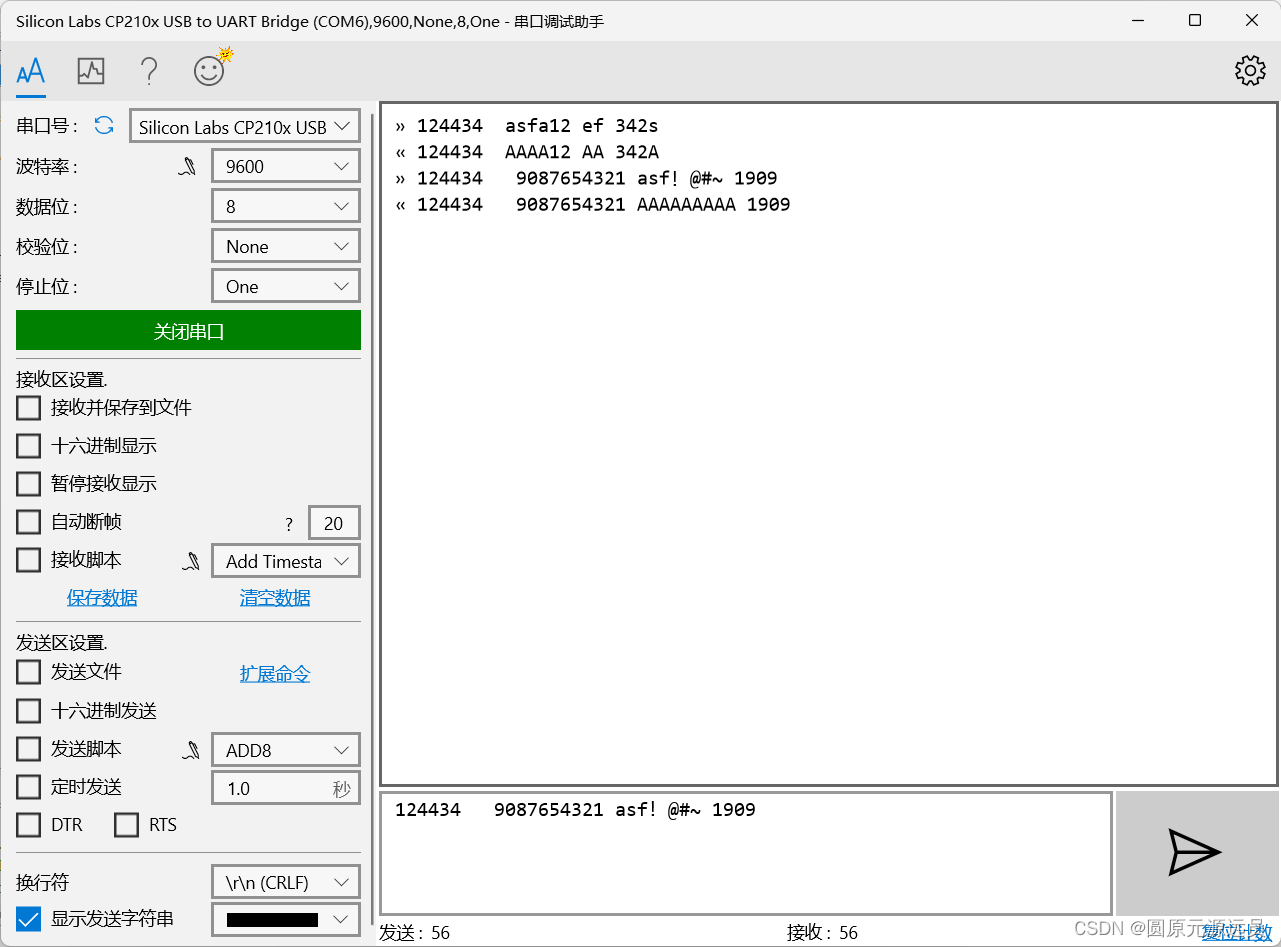Image resolution: width=1281 pixels, height=947 pixels.
Task: Open the text mode (AA) tab
Action: click(x=31, y=71)
